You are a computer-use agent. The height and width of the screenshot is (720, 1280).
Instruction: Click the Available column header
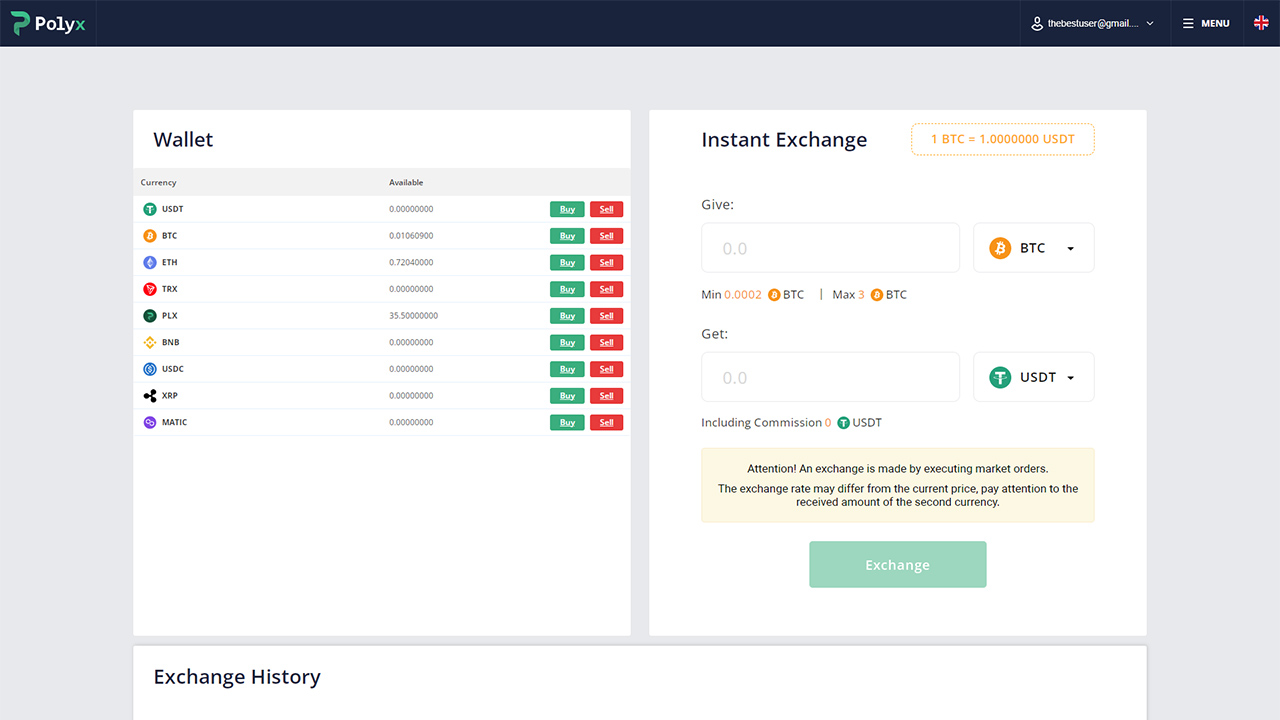(x=406, y=182)
